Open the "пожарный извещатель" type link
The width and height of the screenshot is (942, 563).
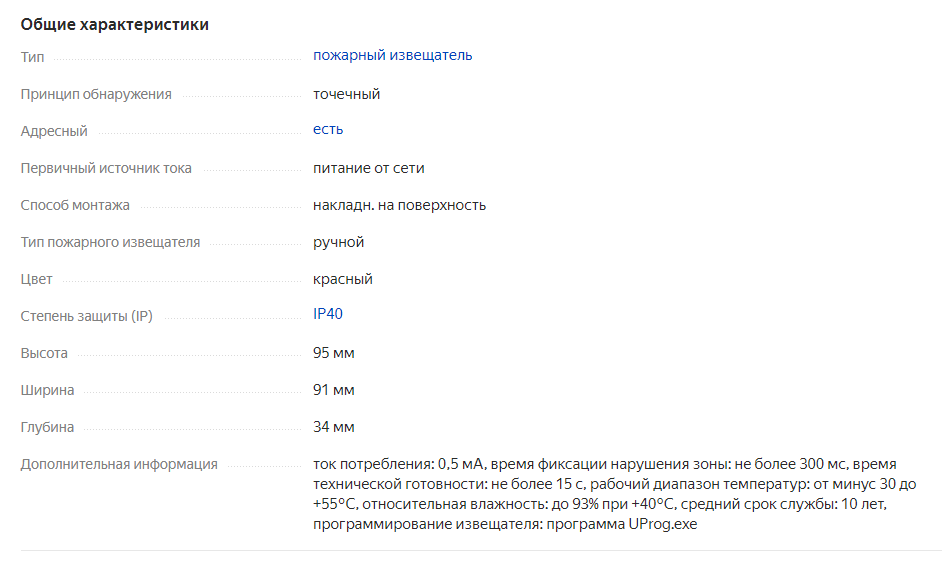[392, 56]
